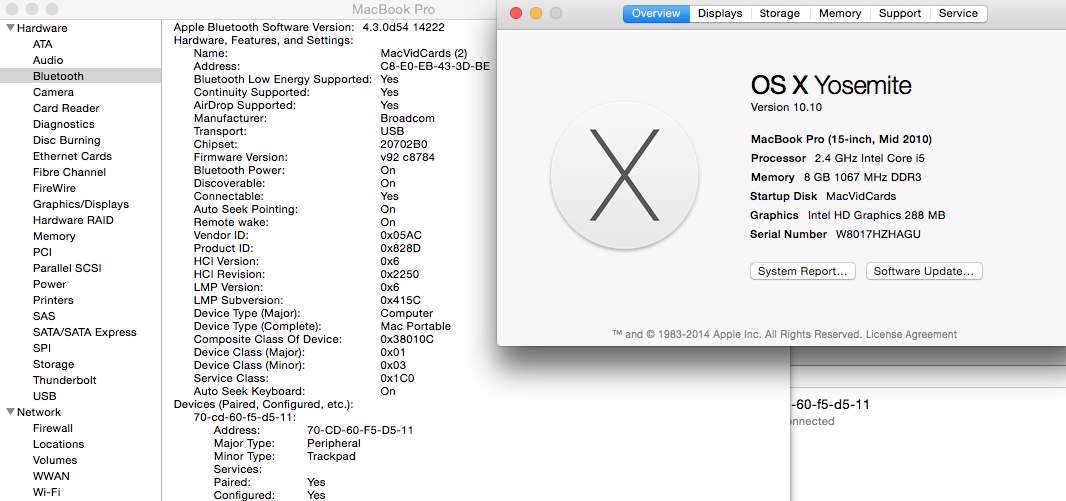Select SPI in the sidebar
The image size is (1066, 501).
coord(41,348)
